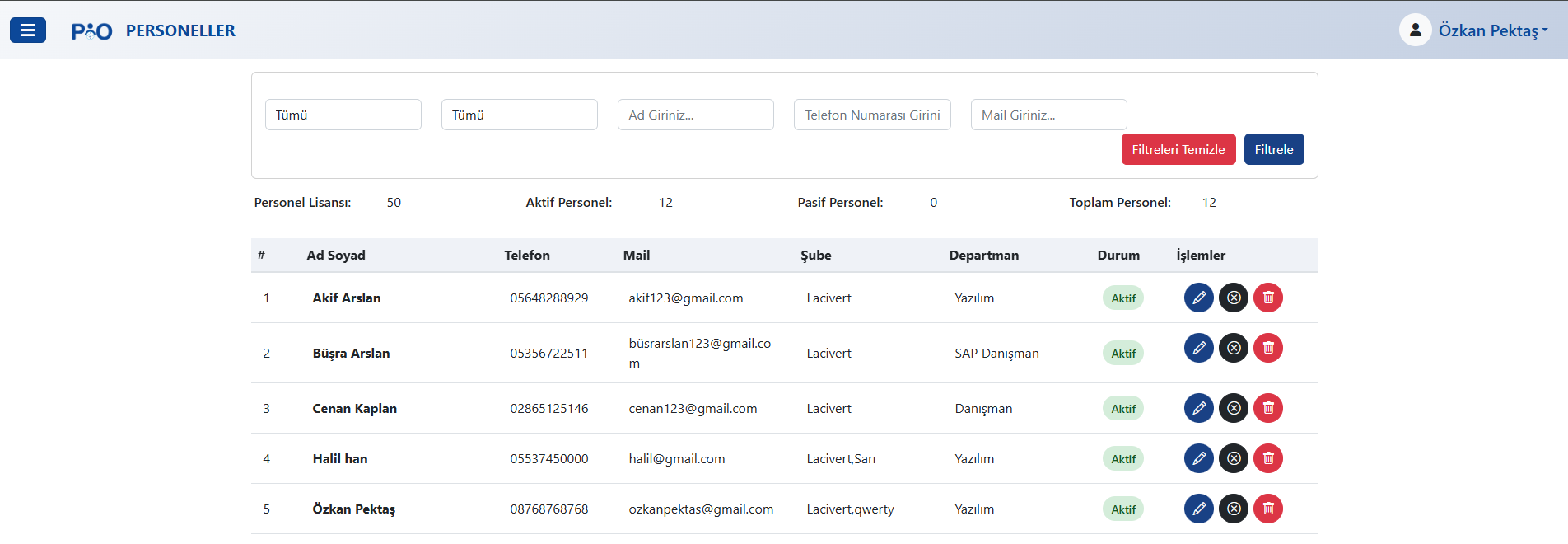Screen dimensions: 1568x544
Task: Click the Telefon Numarası input field
Action: point(871,115)
